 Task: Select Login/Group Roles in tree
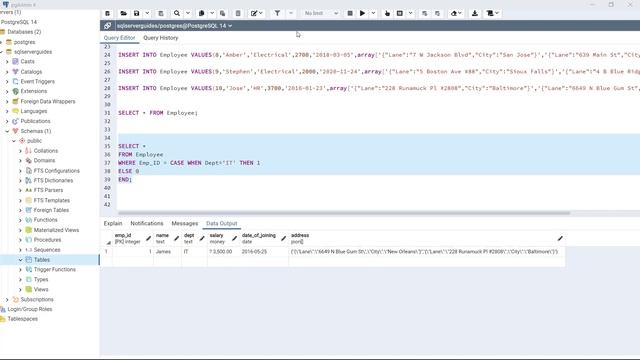pyautogui.click(x=30, y=309)
